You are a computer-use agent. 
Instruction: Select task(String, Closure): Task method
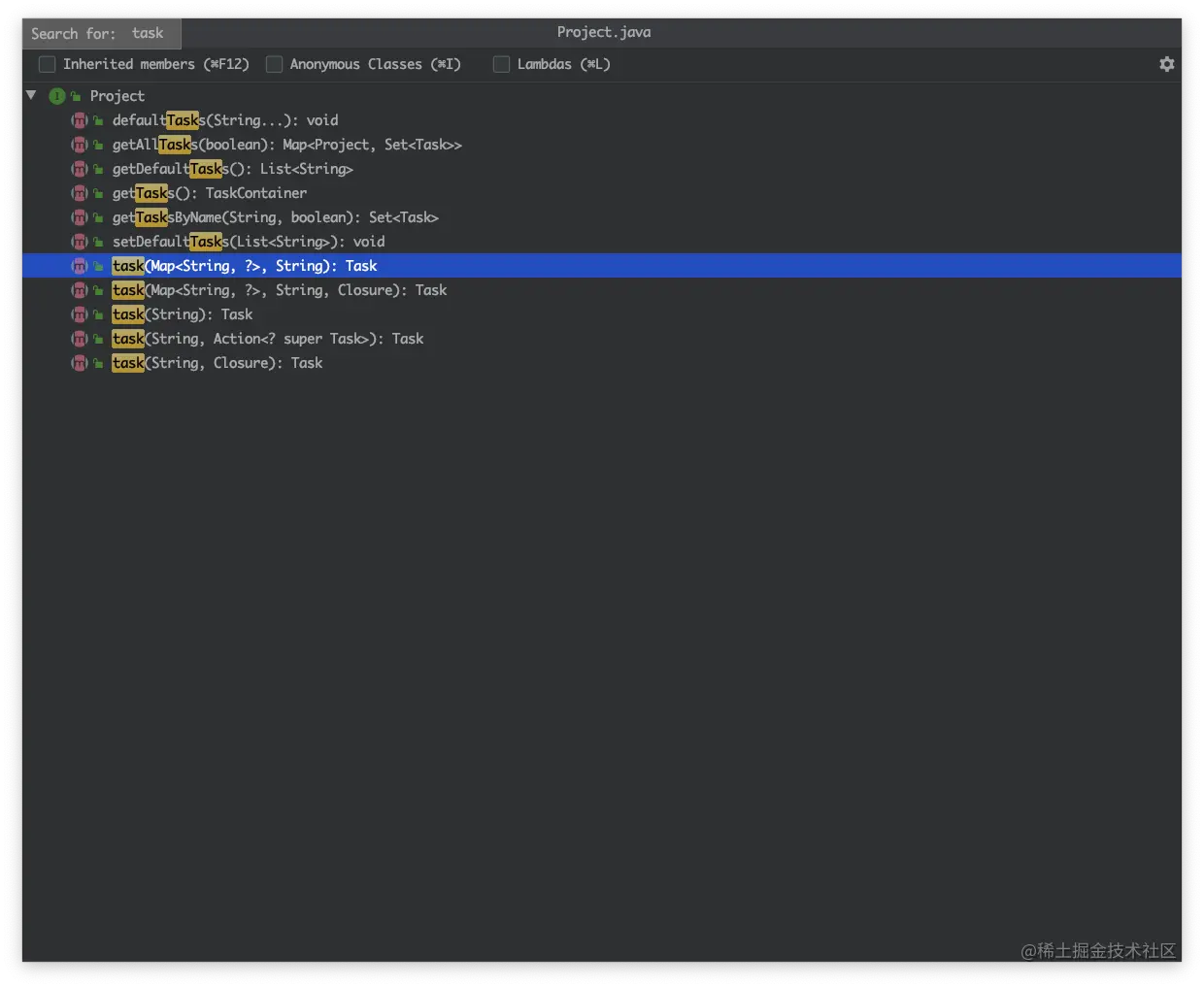coord(217,363)
